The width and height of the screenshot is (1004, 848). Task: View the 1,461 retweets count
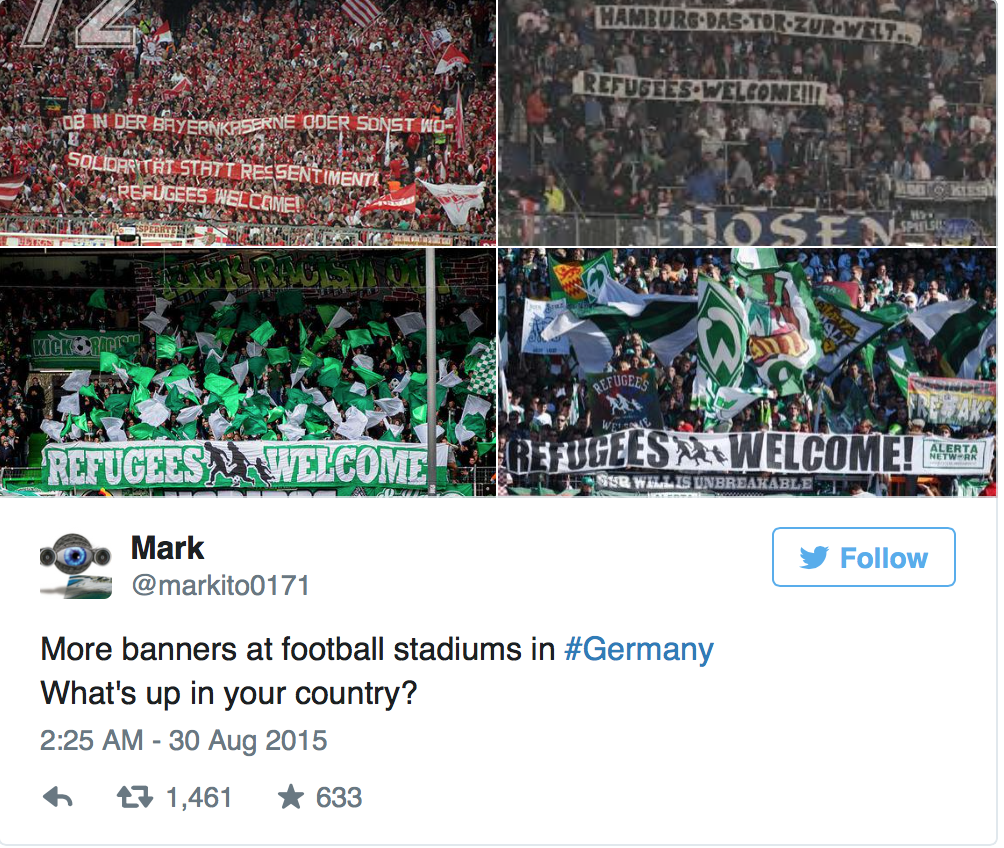(x=199, y=798)
